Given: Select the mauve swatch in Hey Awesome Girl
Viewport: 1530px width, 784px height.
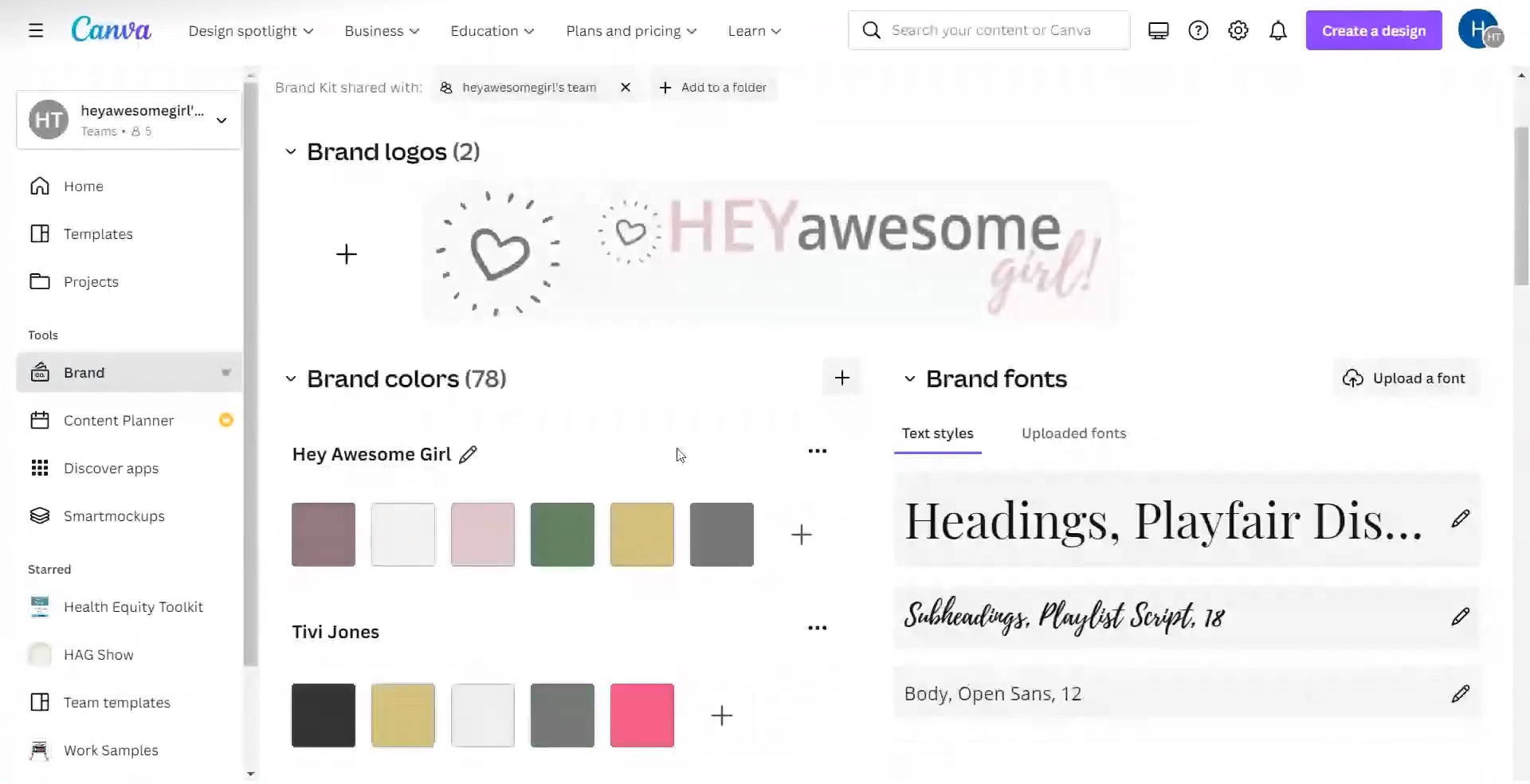Looking at the screenshot, I should click(324, 535).
